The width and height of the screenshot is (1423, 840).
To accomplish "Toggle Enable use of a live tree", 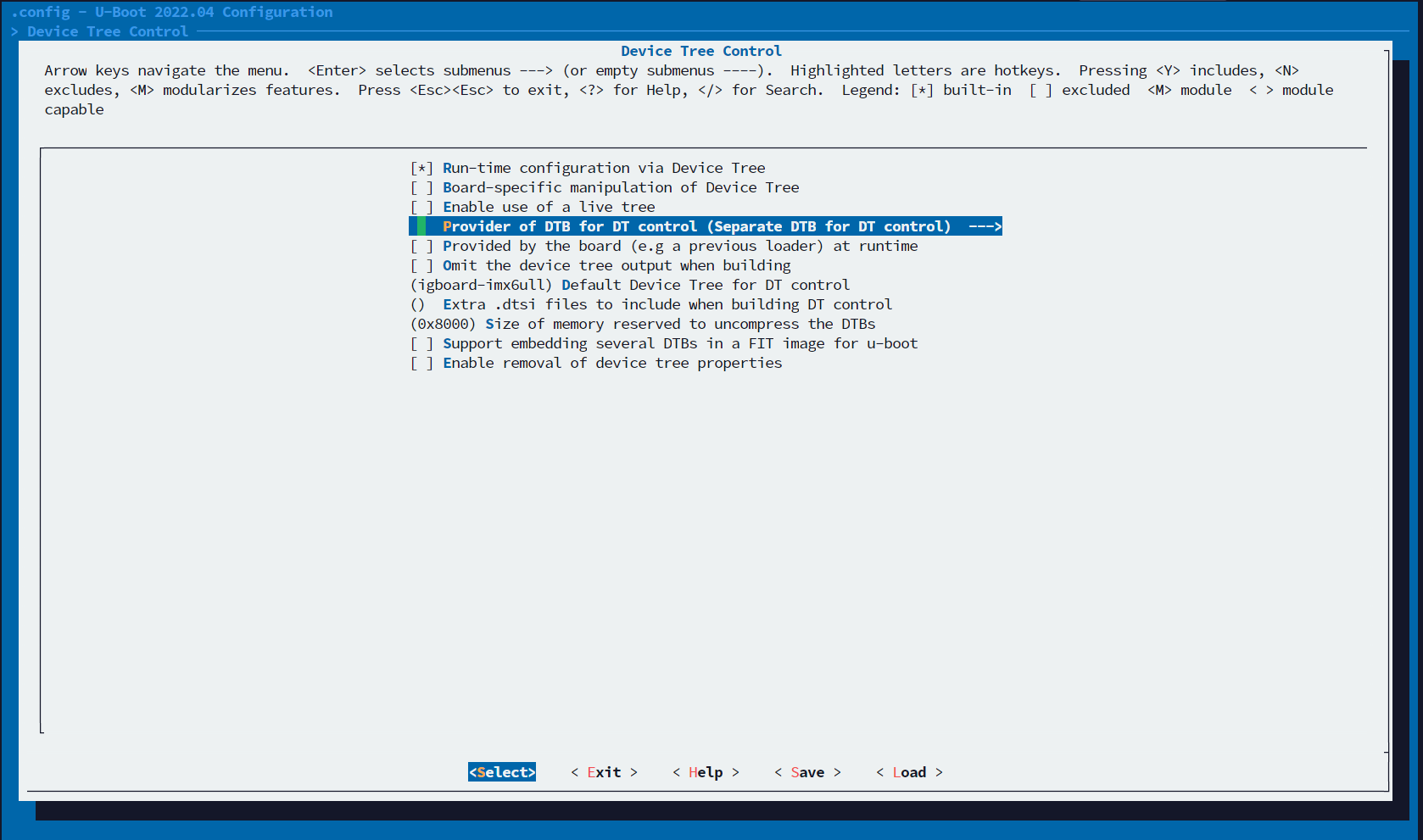I will (421, 207).
